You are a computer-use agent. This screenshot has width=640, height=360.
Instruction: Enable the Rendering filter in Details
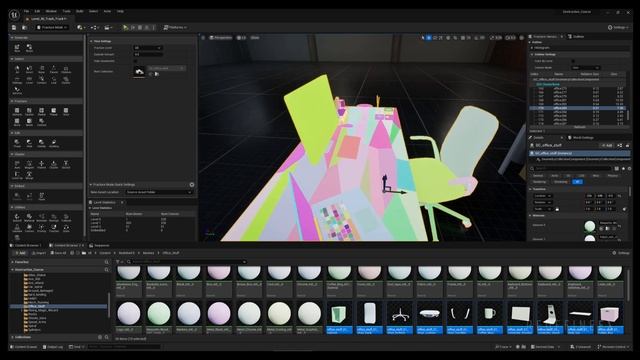click(539, 182)
